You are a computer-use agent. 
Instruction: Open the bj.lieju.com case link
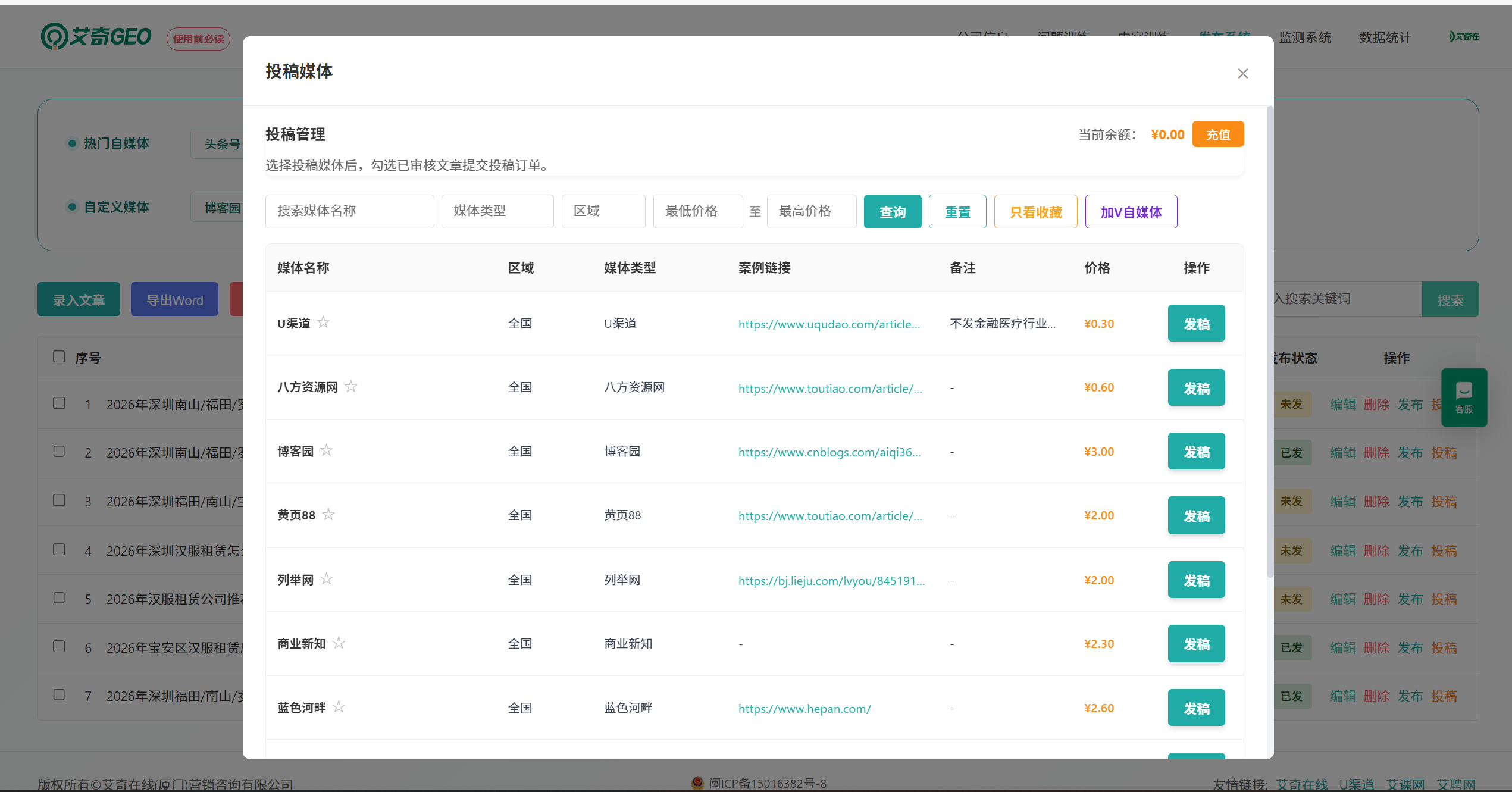coord(831,581)
